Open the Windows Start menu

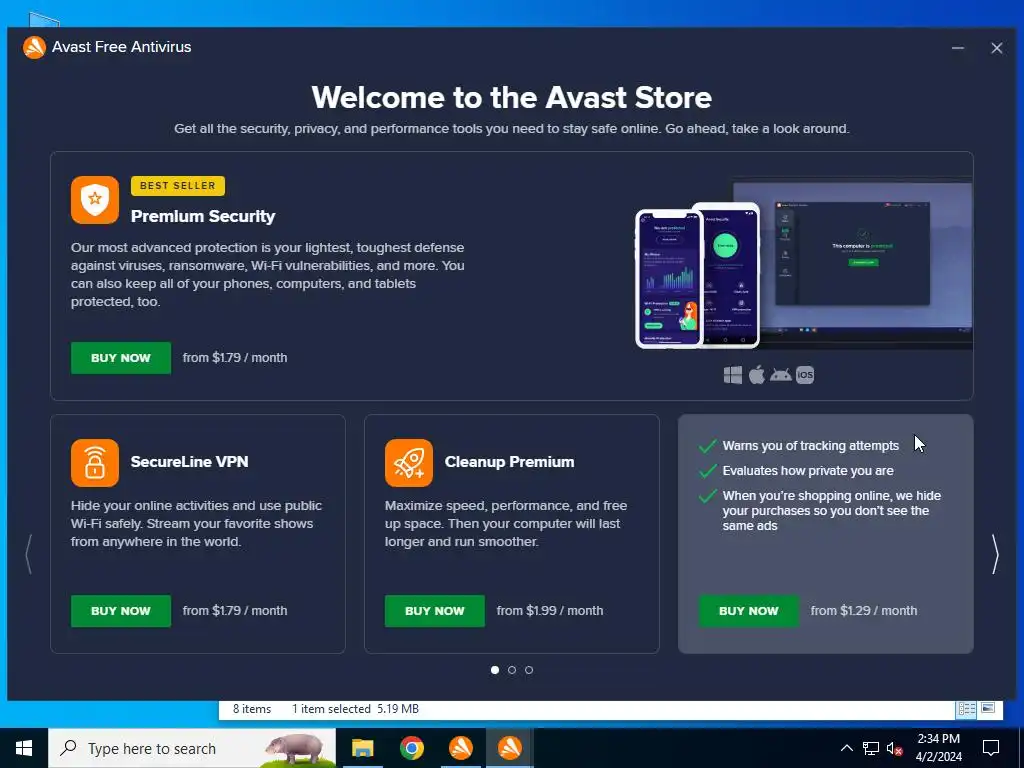coord(24,748)
